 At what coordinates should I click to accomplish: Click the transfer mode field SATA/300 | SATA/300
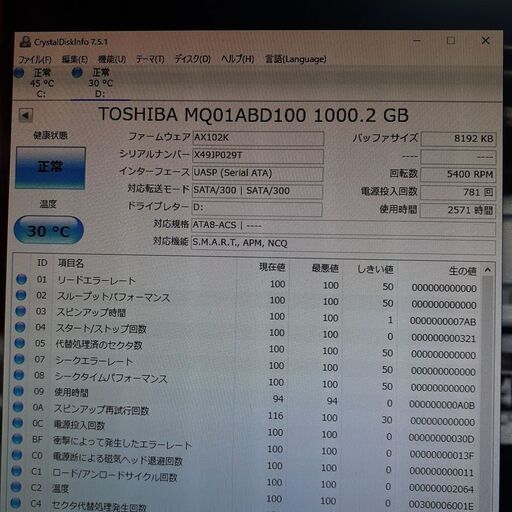point(257,191)
